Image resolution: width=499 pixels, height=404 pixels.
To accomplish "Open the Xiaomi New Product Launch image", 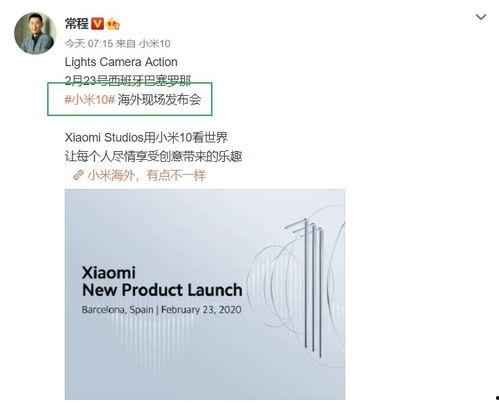I will click(x=205, y=294).
